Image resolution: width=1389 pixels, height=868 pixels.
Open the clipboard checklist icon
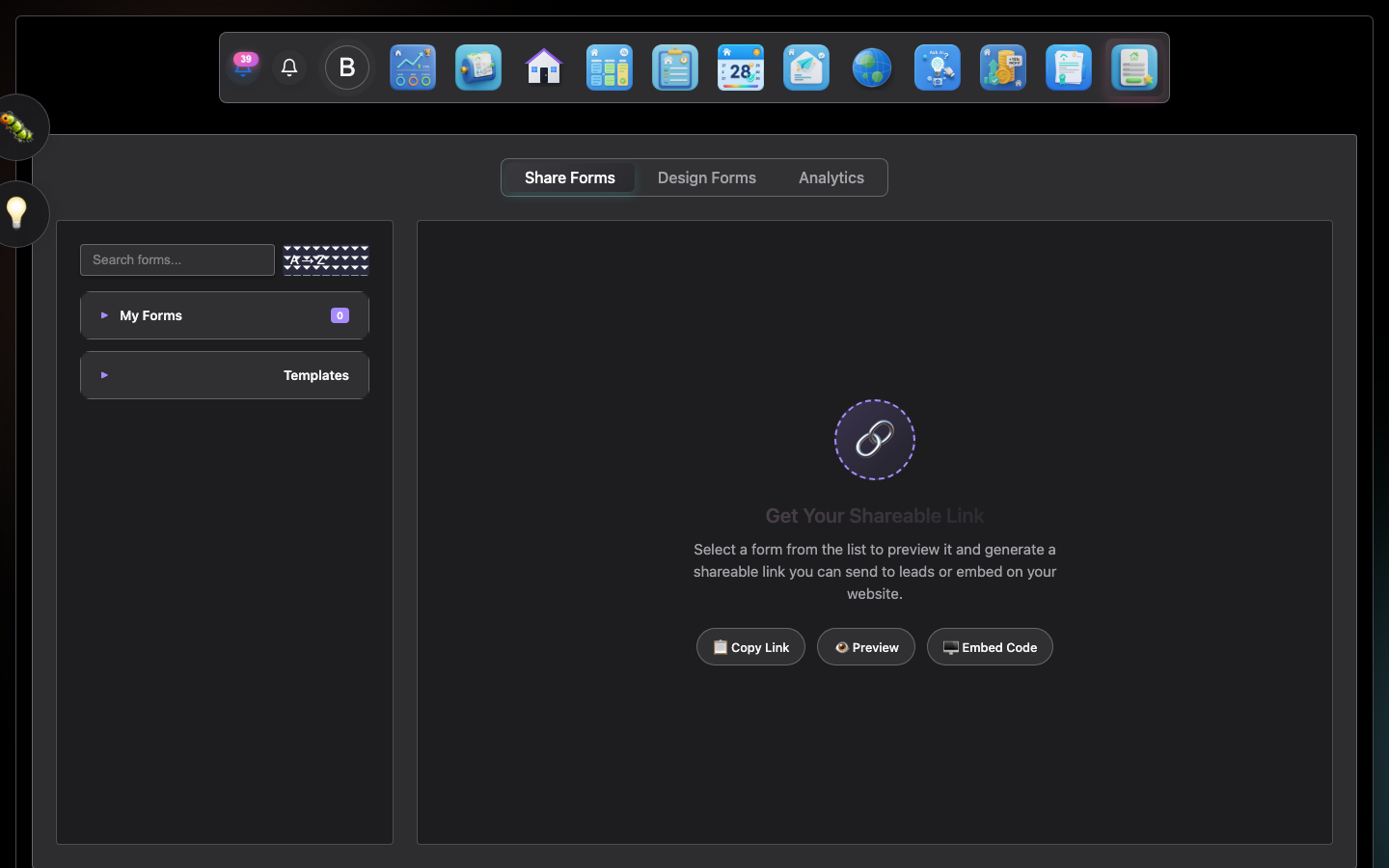[675, 68]
